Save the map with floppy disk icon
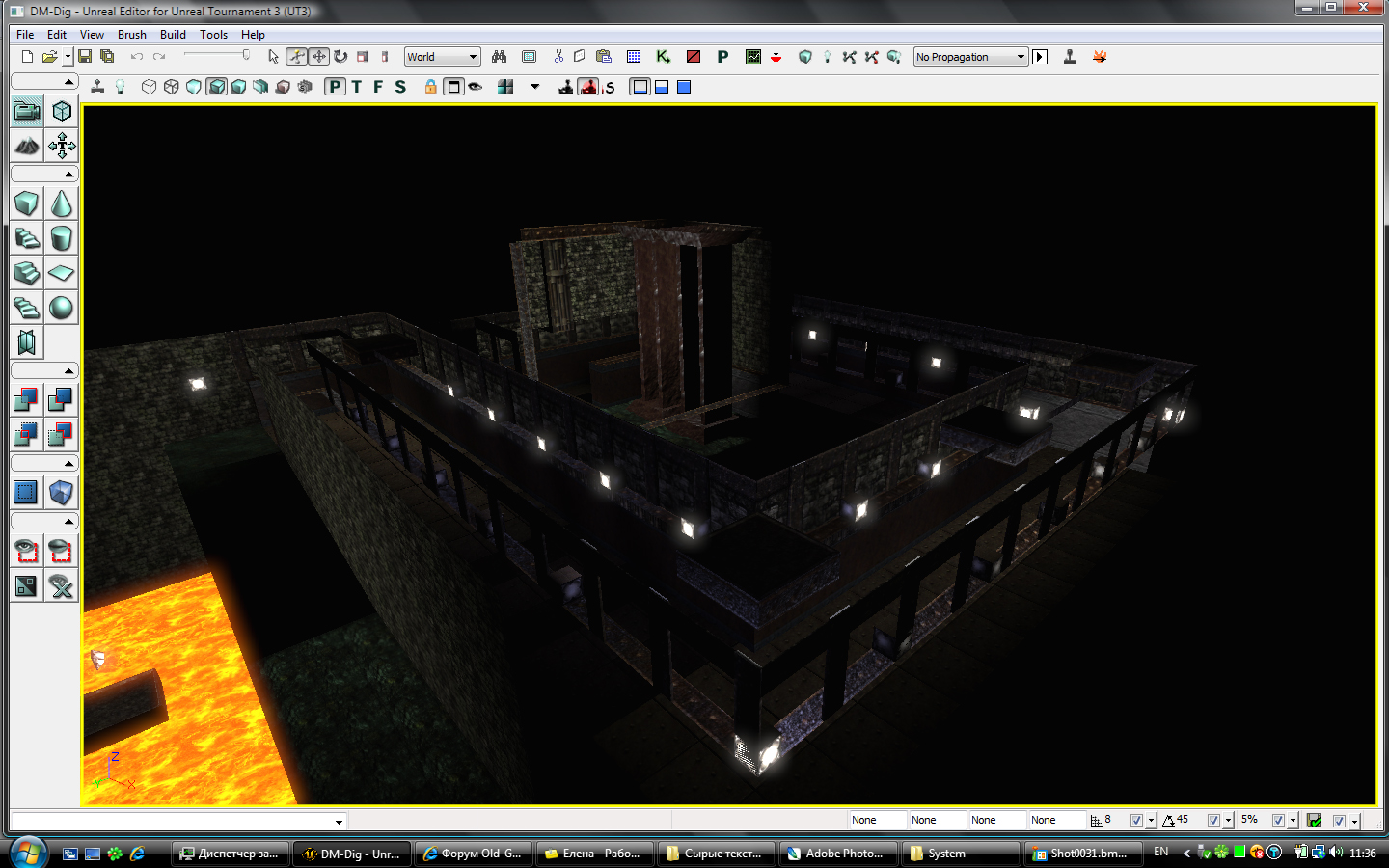This screenshot has width=1389, height=868. 85,57
